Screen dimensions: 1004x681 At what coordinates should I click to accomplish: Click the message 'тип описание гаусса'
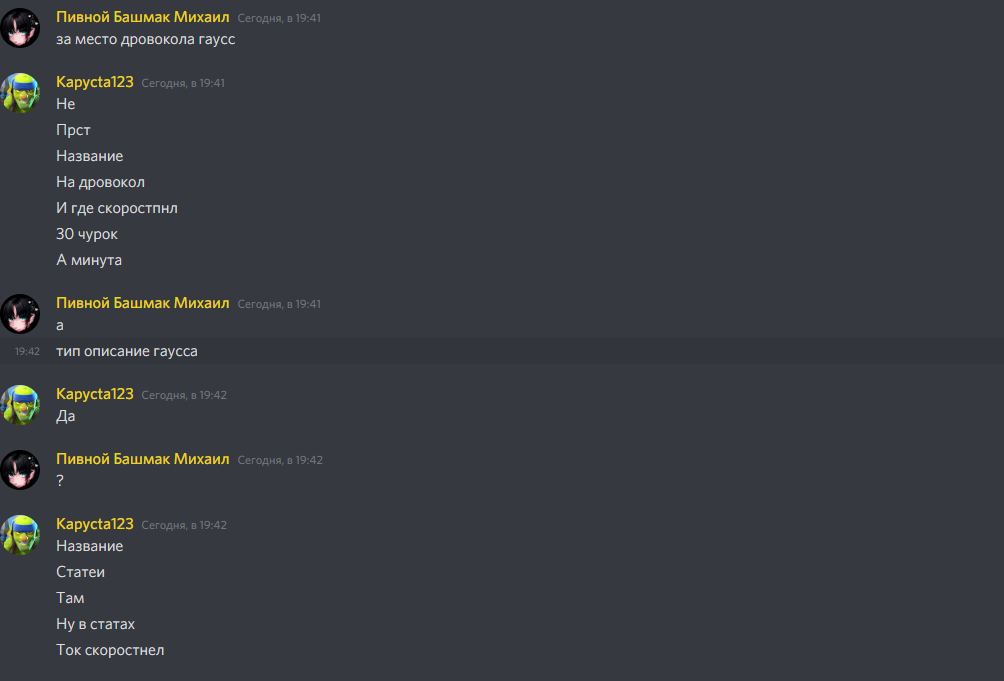point(127,351)
